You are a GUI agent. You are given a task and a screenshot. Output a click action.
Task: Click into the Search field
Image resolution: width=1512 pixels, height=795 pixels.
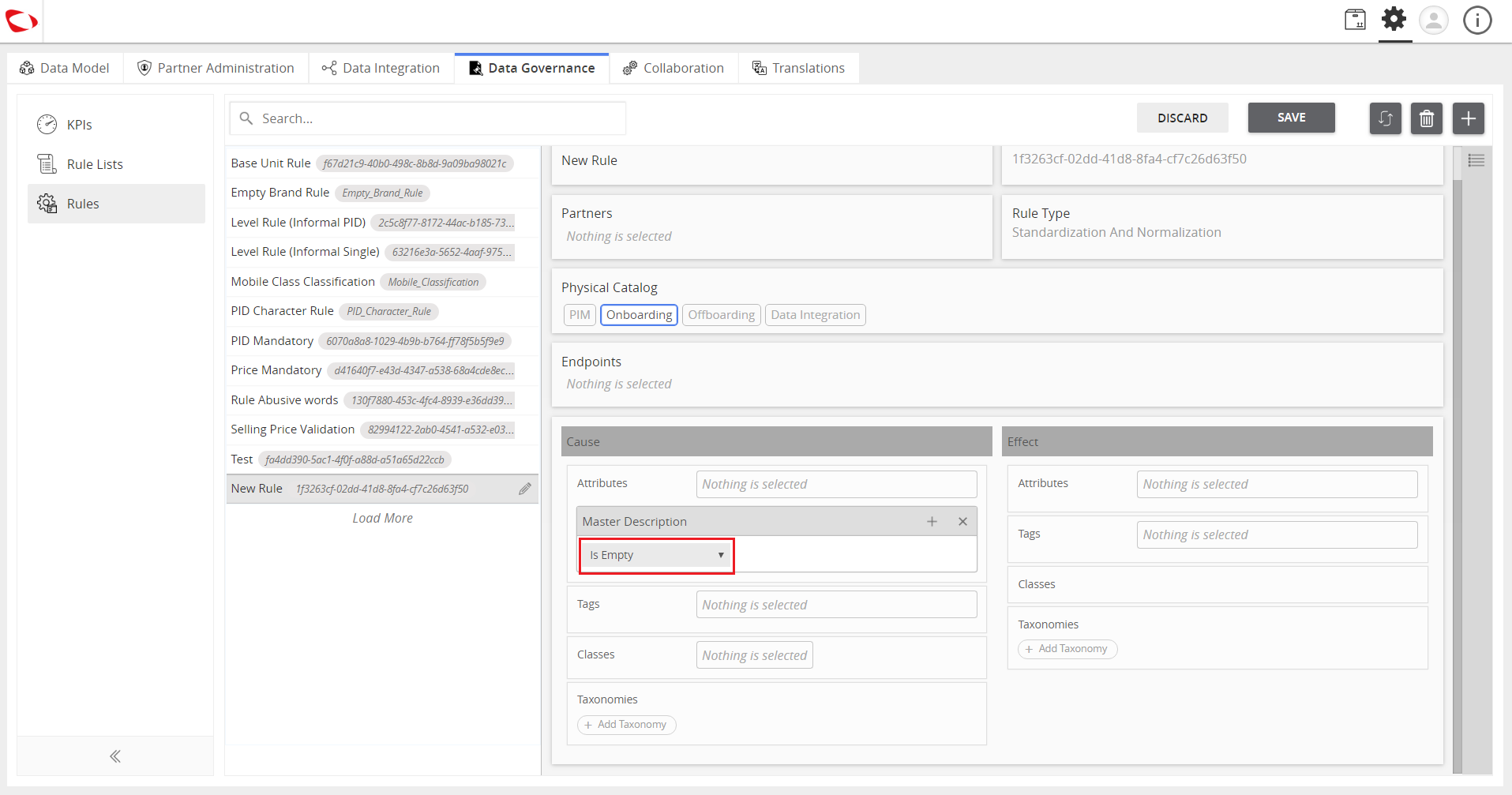428,118
